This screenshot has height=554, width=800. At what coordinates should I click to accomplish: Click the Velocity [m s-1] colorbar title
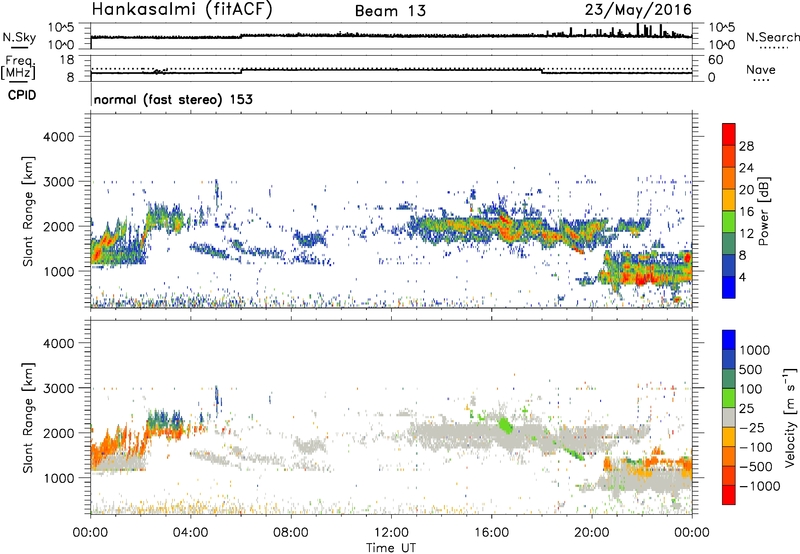790,417
